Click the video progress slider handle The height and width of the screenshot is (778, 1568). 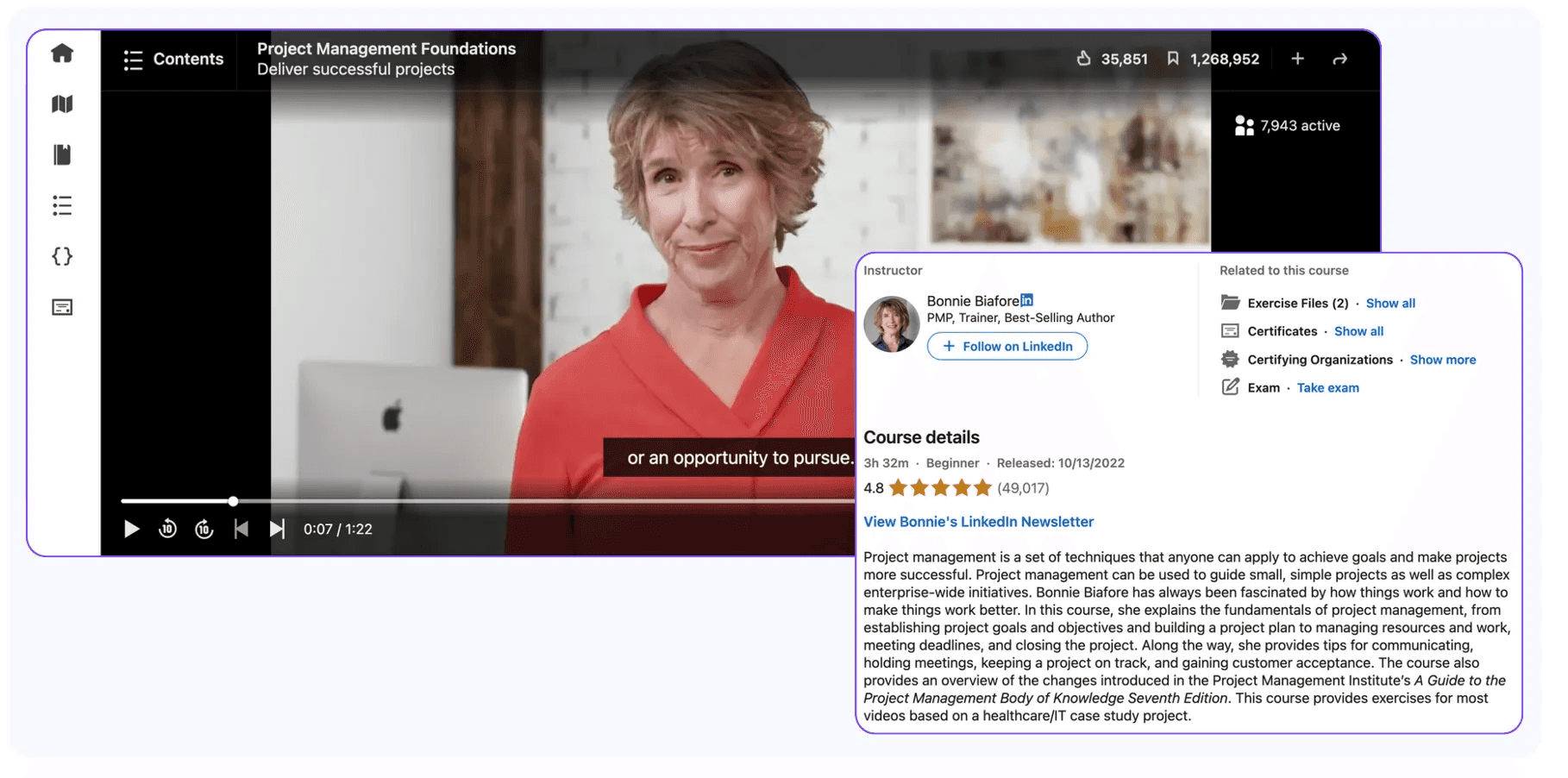click(x=233, y=501)
